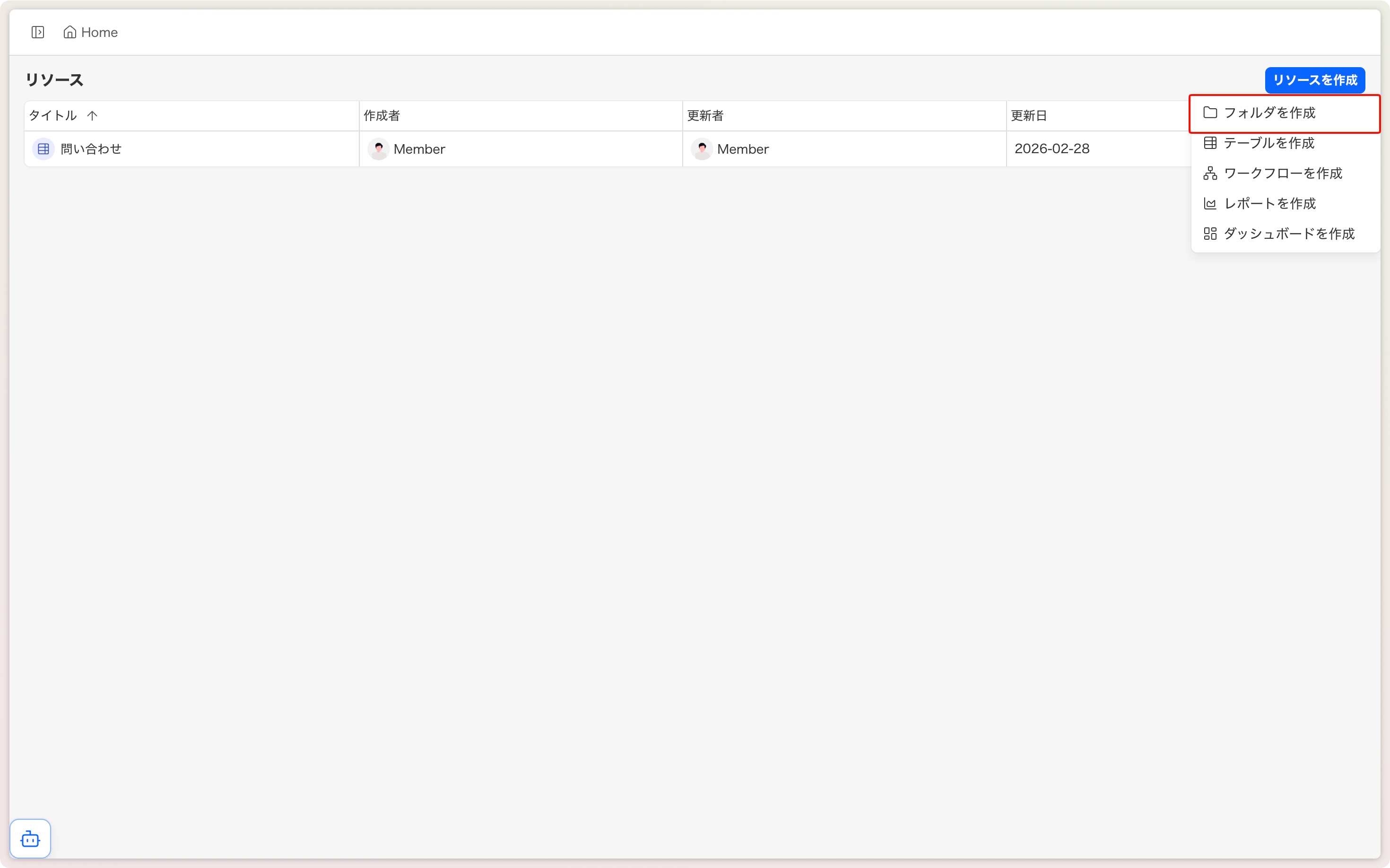
Task: Click the Home house icon
Action: point(69,32)
